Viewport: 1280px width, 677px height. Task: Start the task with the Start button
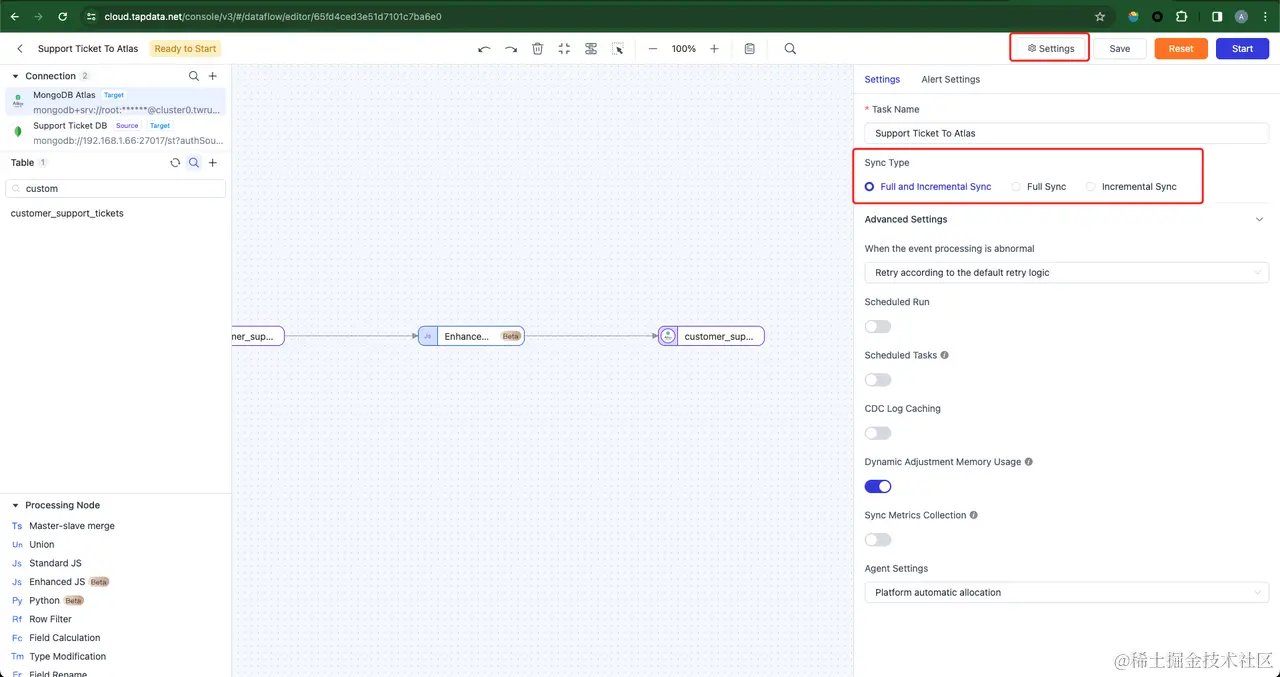[1242, 48]
